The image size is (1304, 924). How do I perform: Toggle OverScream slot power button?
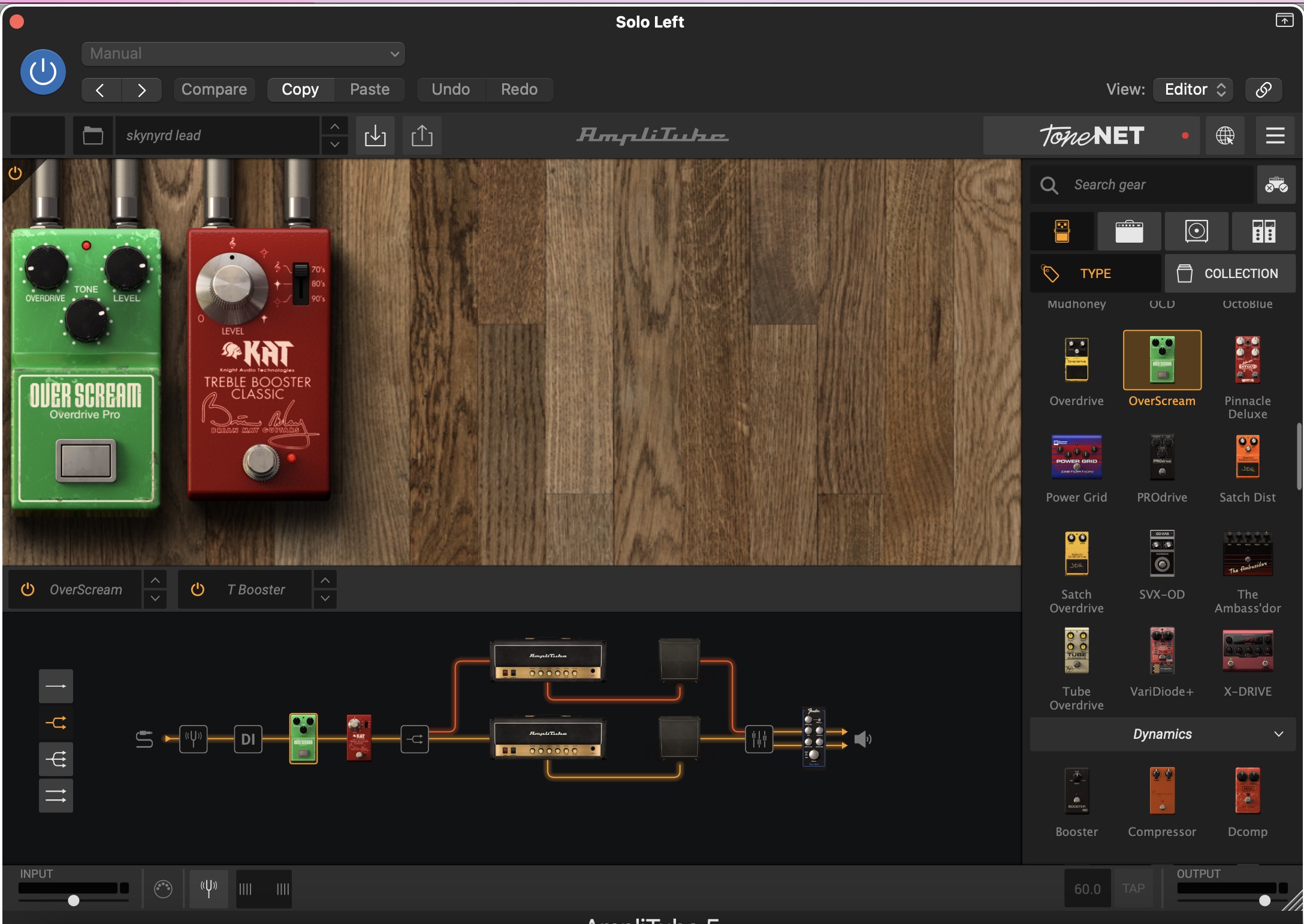click(28, 590)
